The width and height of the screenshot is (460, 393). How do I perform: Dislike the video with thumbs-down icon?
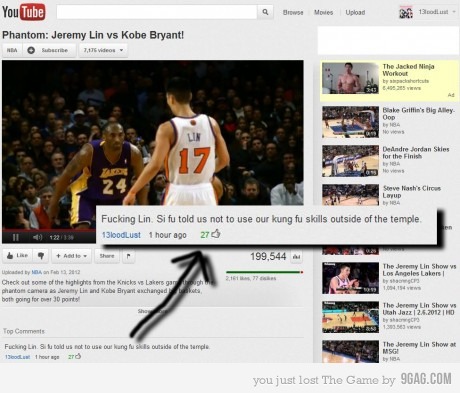click(x=41, y=256)
